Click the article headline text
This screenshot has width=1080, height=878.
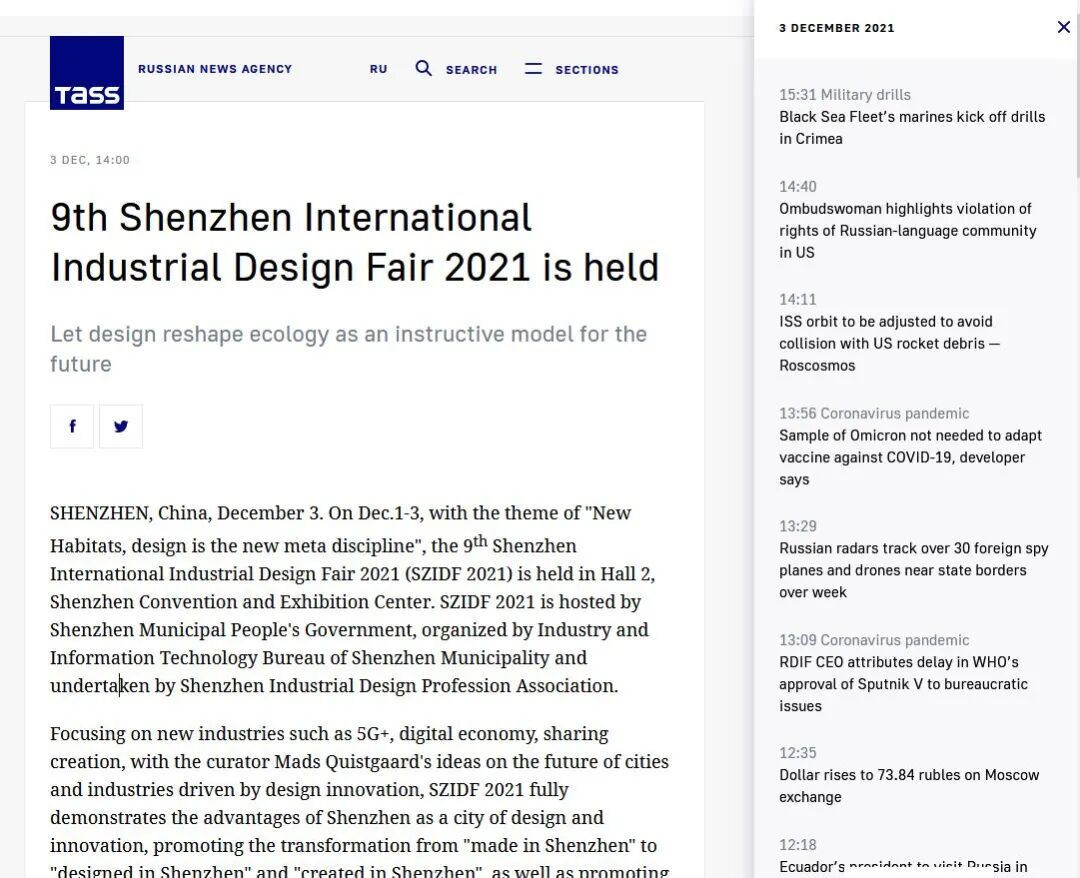pyautogui.click(x=355, y=242)
